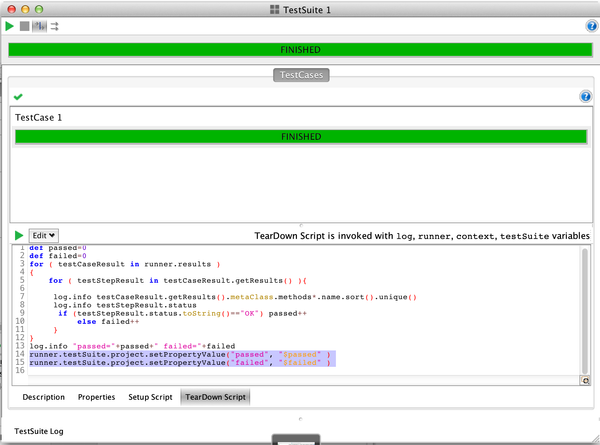Click the TestCases panel header tab
Image resolution: width=600 pixels, height=445 pixels.
click(300, 74)
